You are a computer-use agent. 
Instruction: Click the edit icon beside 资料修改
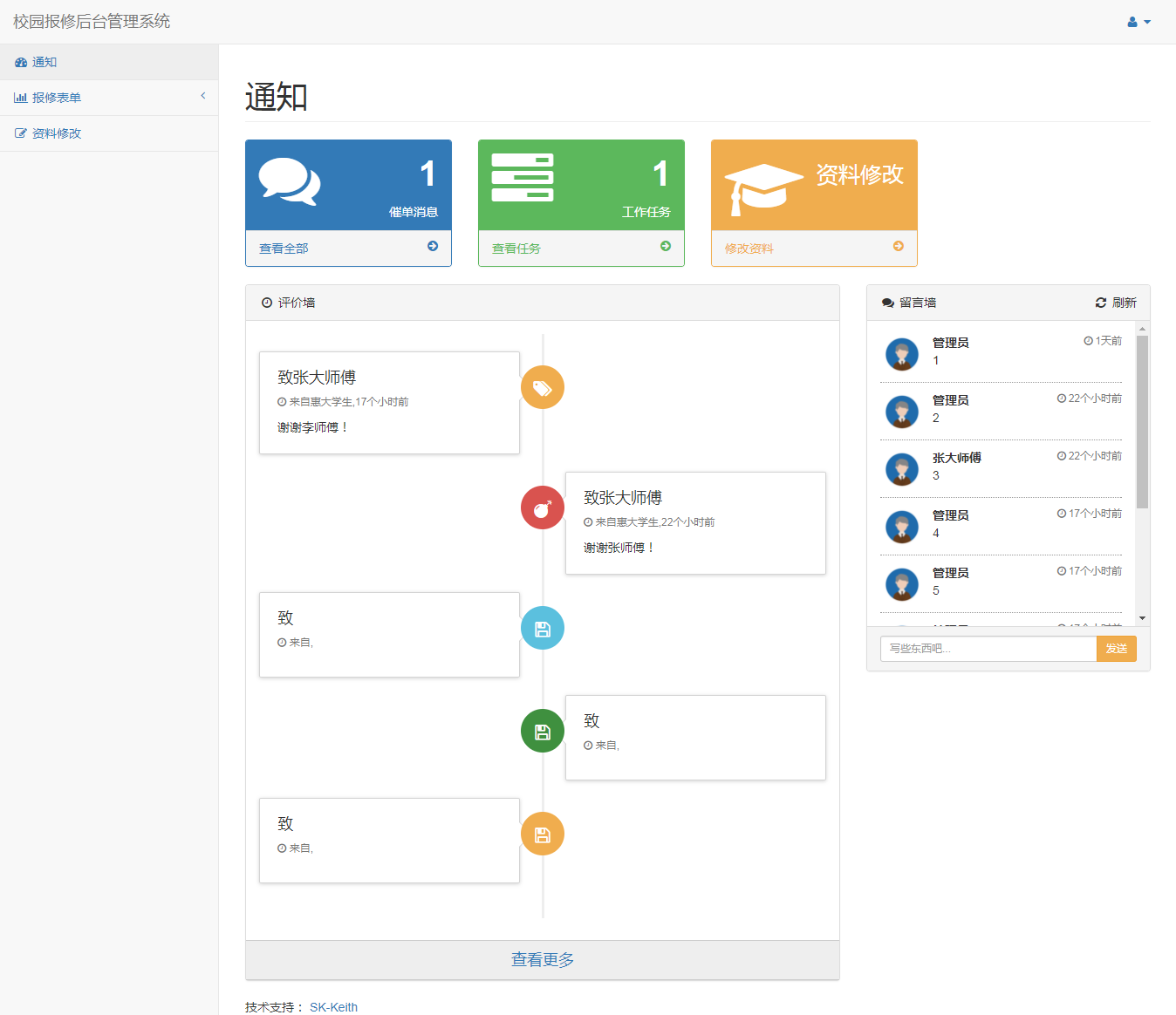21,133
